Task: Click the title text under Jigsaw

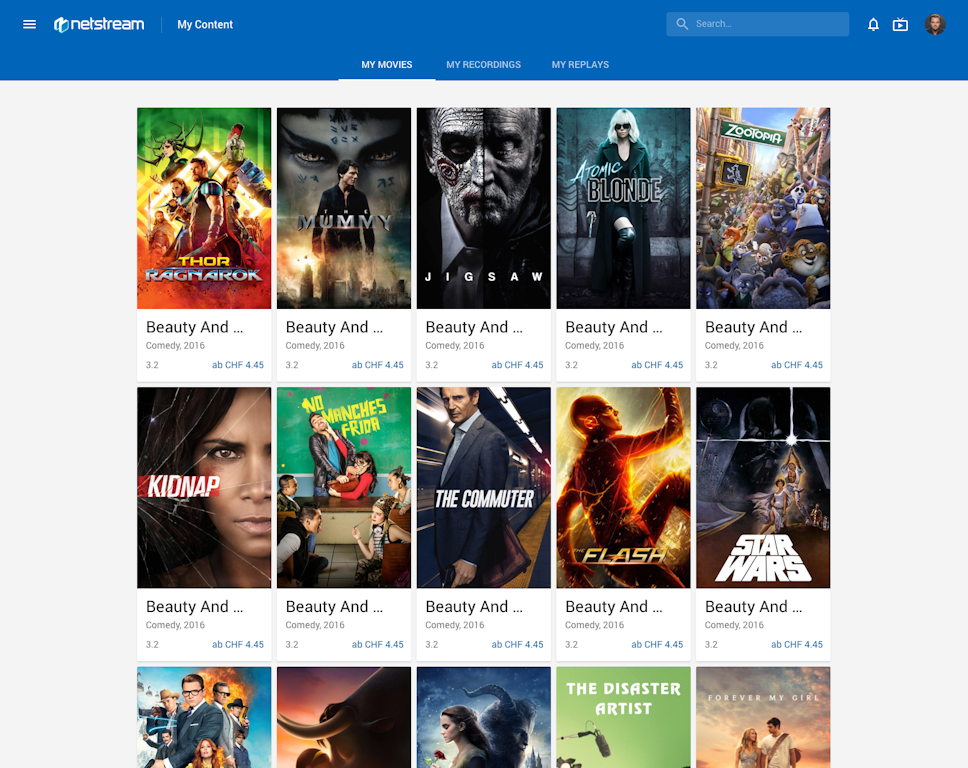Action: [474, 327]
